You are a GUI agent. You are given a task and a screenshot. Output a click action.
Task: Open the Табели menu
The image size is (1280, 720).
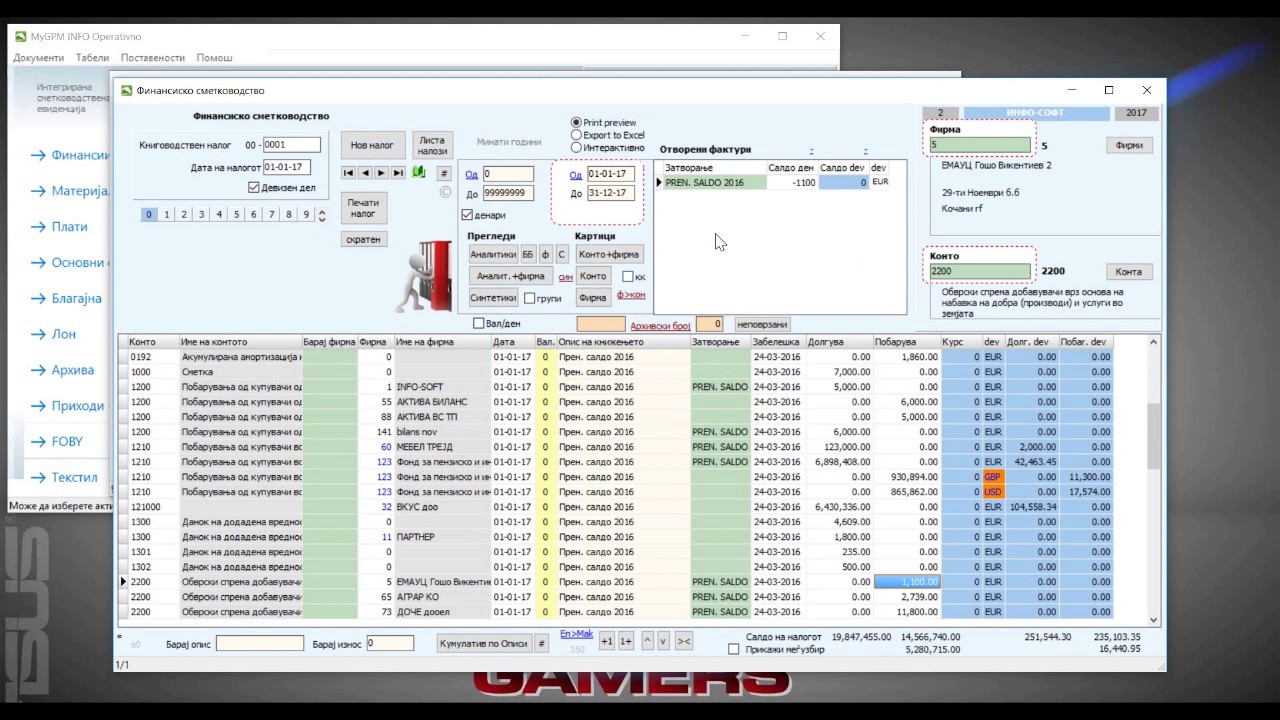(92, 58)
